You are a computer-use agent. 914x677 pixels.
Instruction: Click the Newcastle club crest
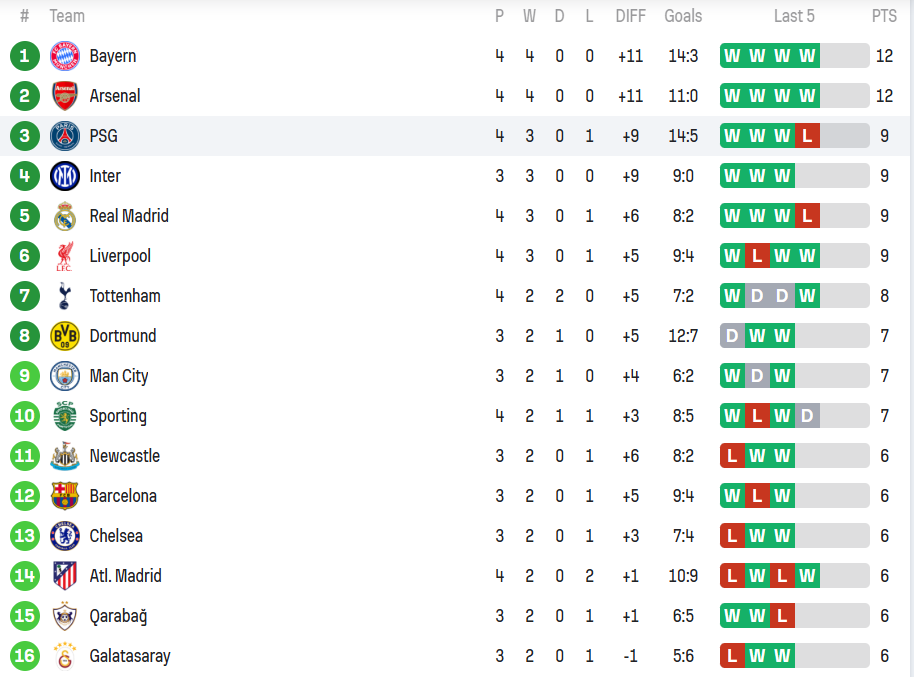click(x=65, y=456)
